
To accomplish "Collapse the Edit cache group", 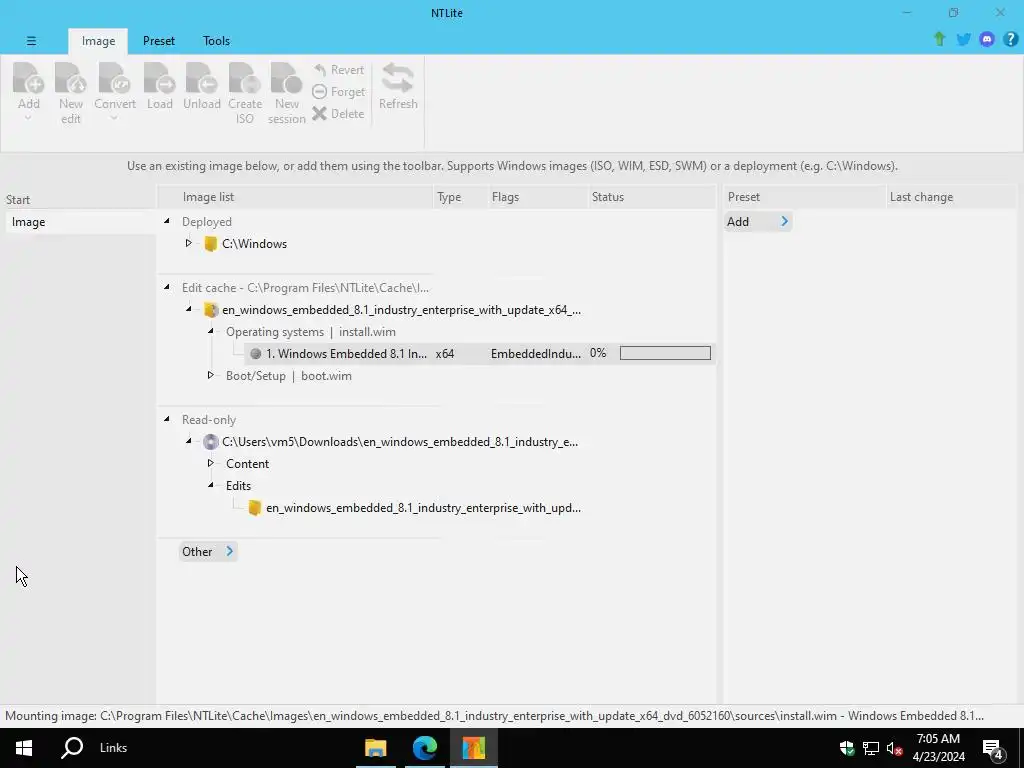I will [167, 287].
